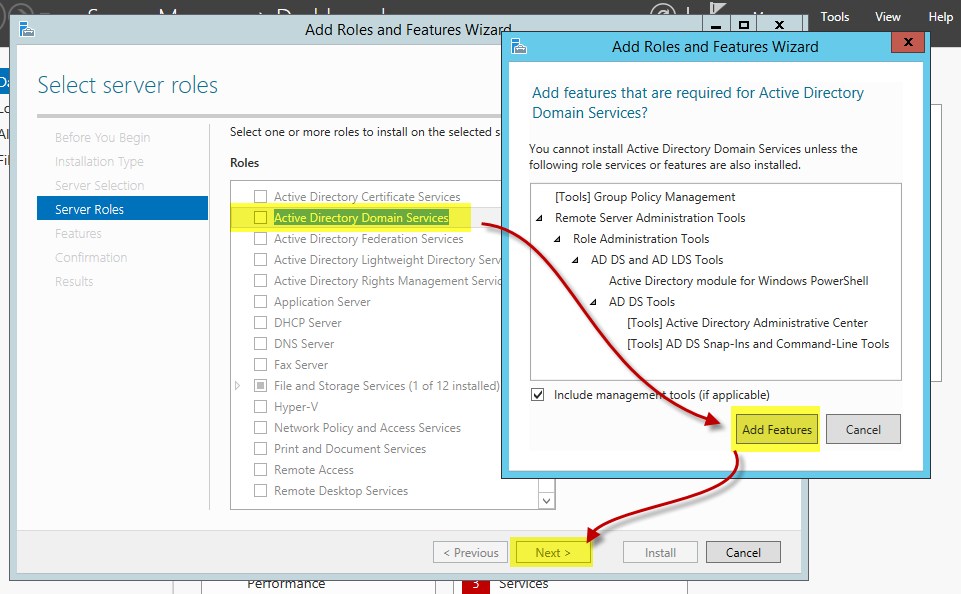
Task: Open the Features wizard step
Action: (x=78, y=233)
